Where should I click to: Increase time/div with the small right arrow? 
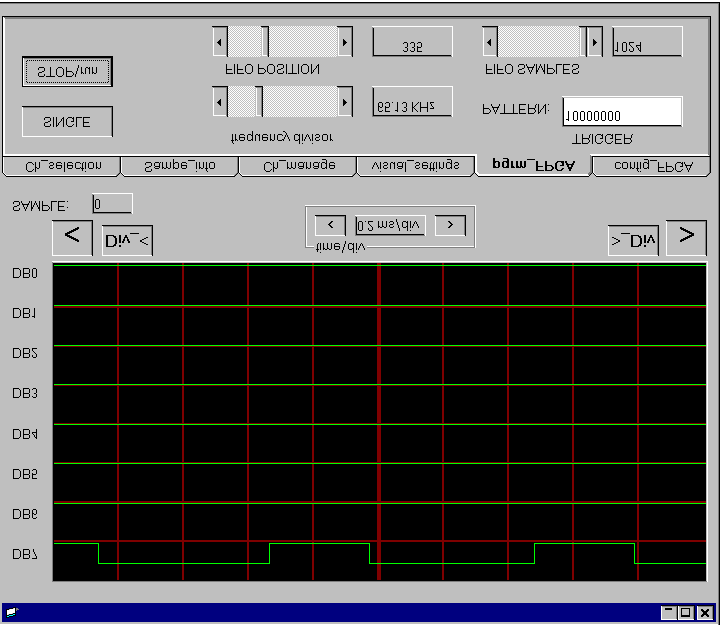450,225
